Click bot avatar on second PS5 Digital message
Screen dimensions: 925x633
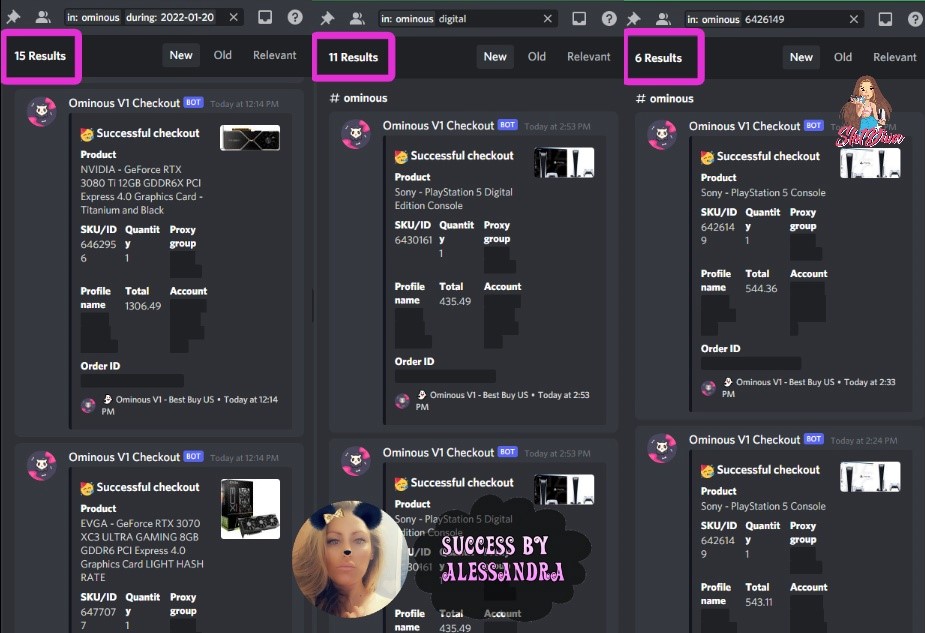click(356, 461)
